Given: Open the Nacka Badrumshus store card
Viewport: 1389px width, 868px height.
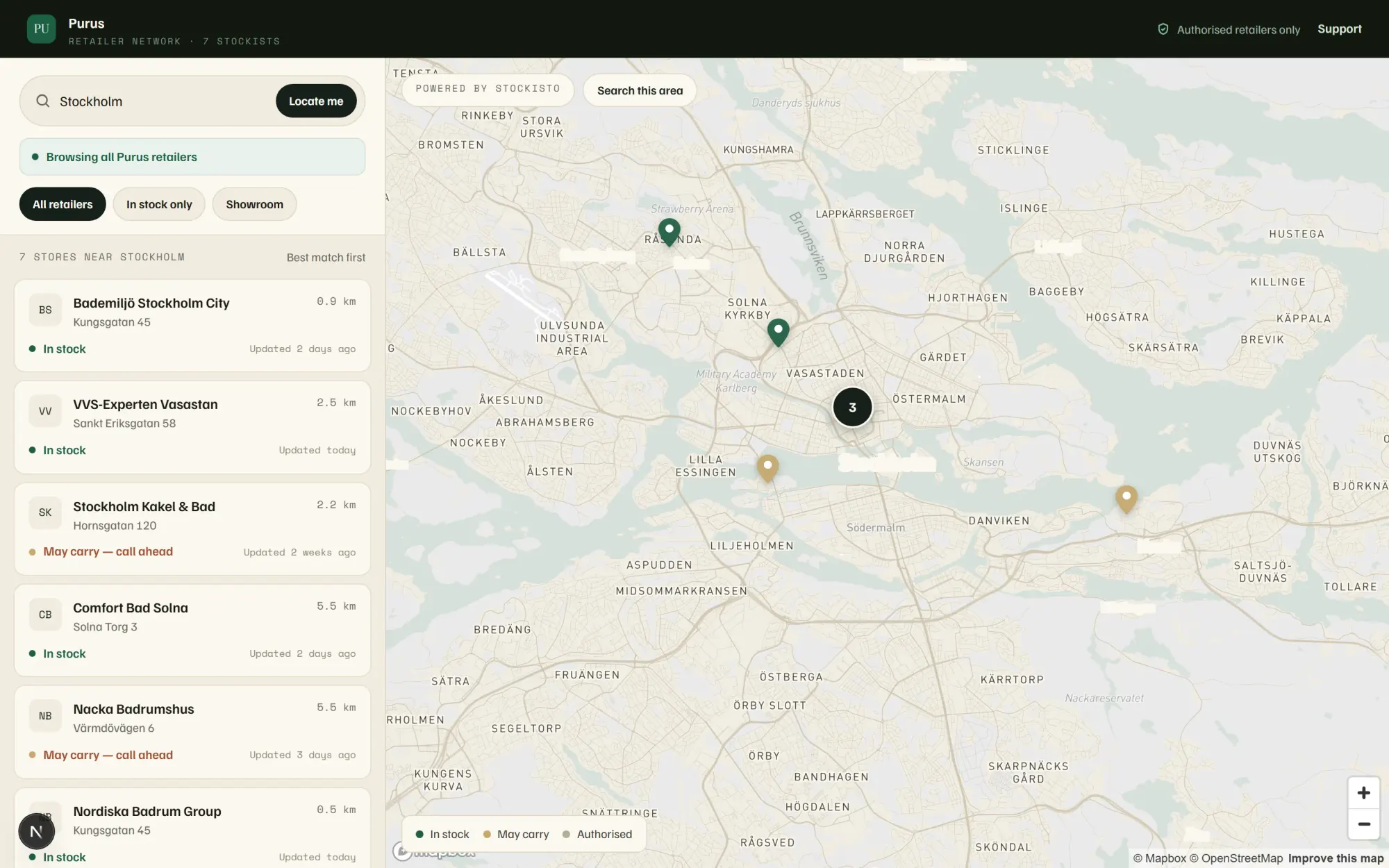Looking at the screenshot, I should pyautogui.click(x=192, y=732).
